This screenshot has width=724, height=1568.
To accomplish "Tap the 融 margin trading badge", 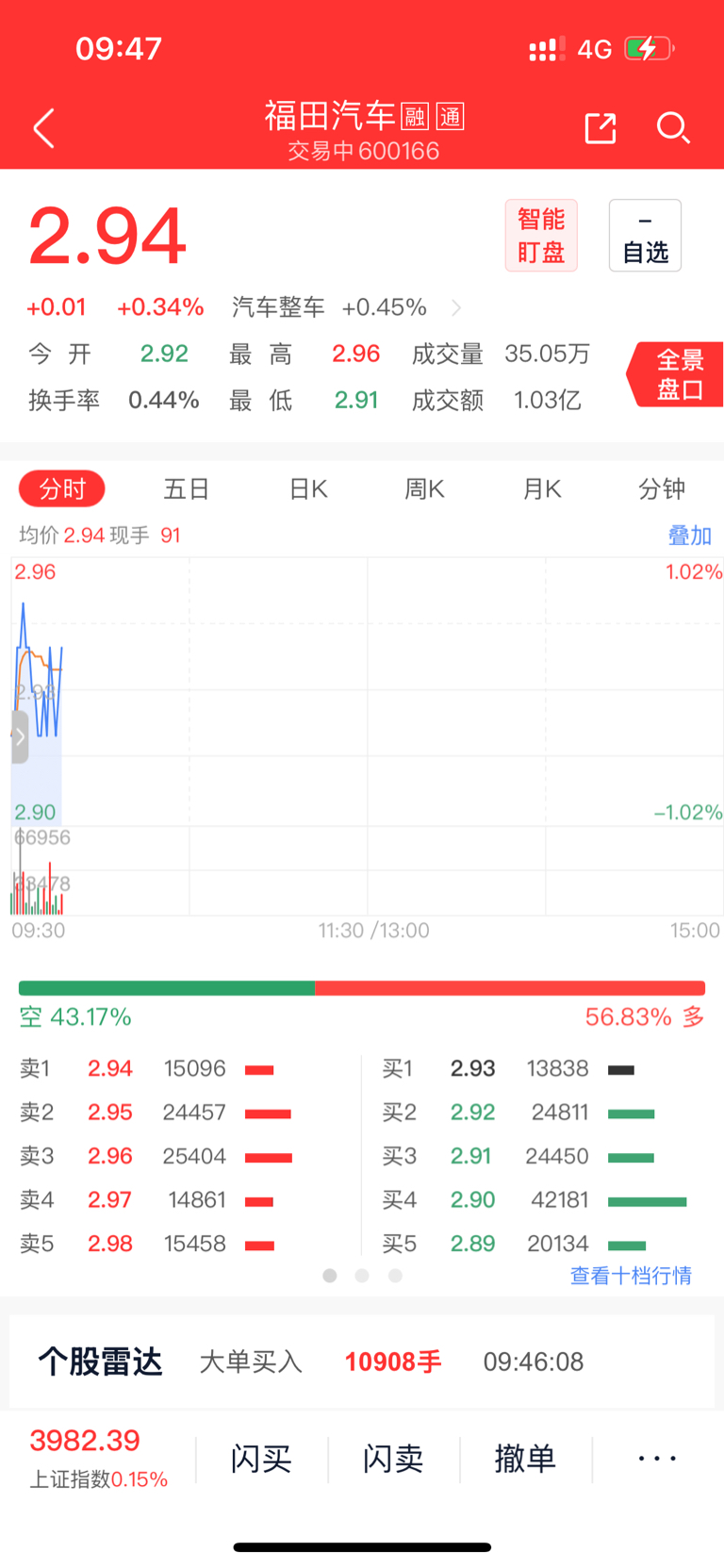I will point(415,117).
